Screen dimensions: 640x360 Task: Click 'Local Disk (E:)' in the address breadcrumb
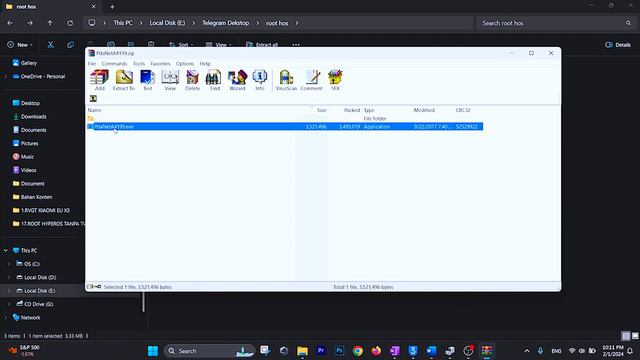click(167, 23)
